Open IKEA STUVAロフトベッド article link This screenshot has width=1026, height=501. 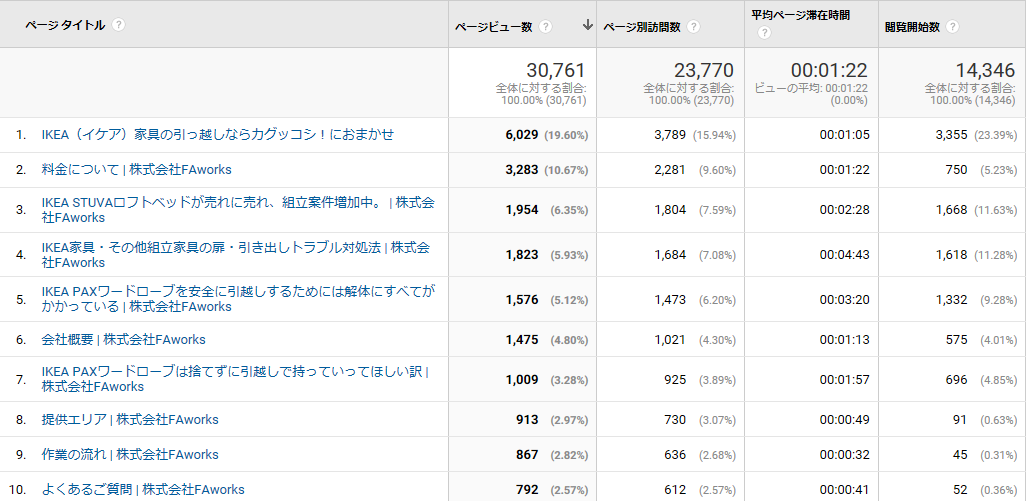[238, 210]
